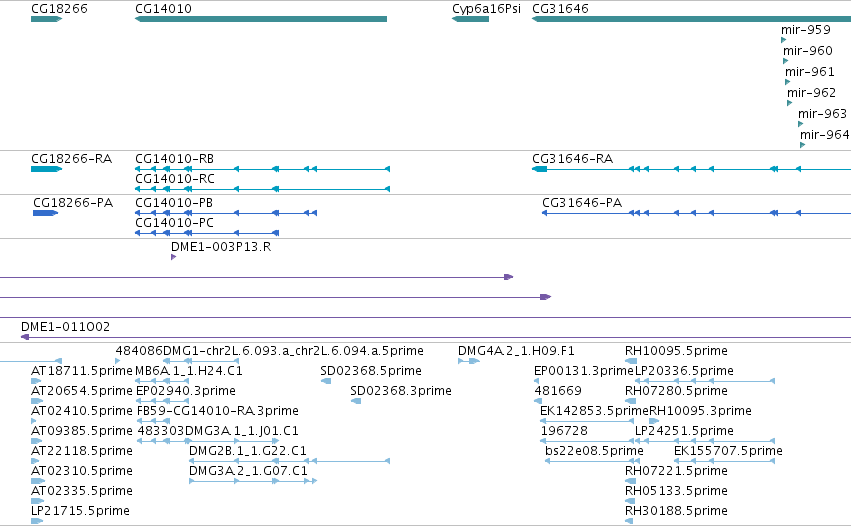Click the CG18266-RA transcript label
This screenshot has width=851, height=526.
tap(72, 159)
